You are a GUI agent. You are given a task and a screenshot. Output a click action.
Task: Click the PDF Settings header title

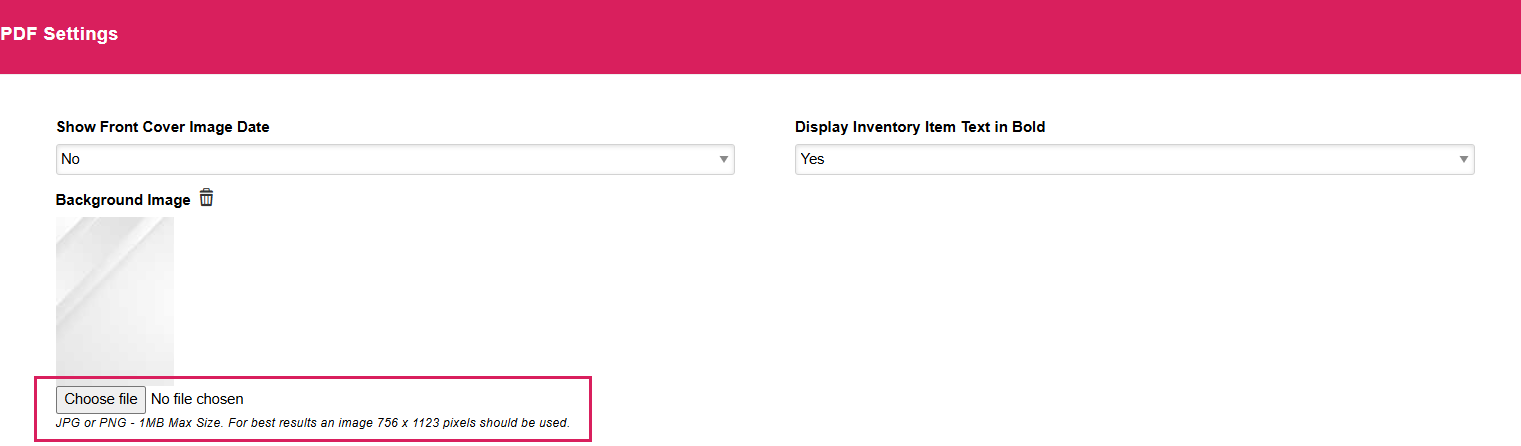click(59, 34)
